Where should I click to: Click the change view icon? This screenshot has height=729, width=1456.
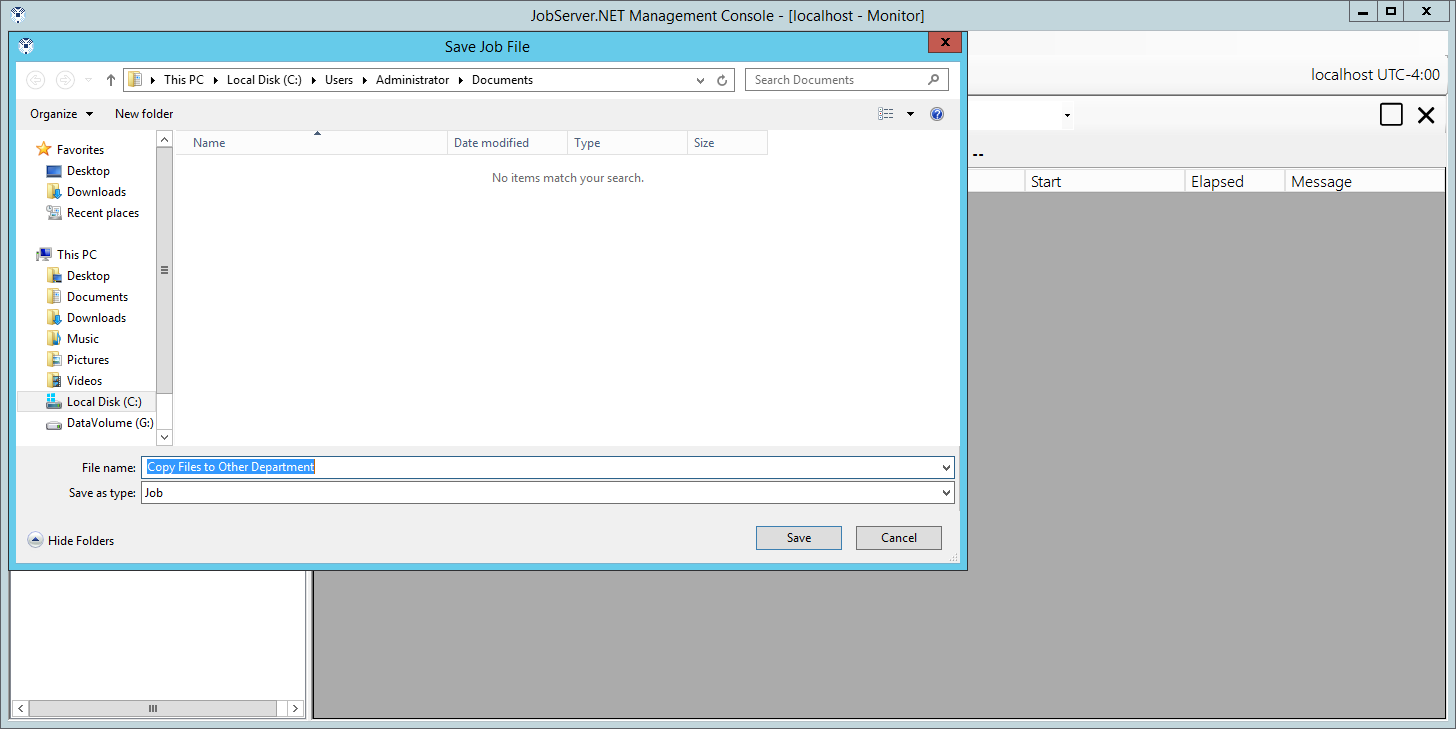[x=886, y=114]
